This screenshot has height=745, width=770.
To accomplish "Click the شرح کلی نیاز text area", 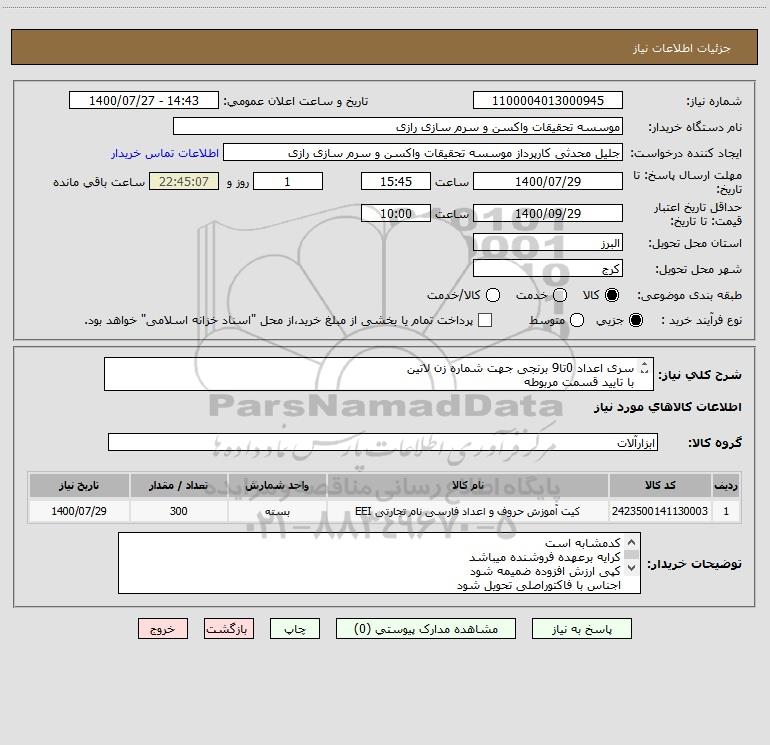I will point(379,374).
